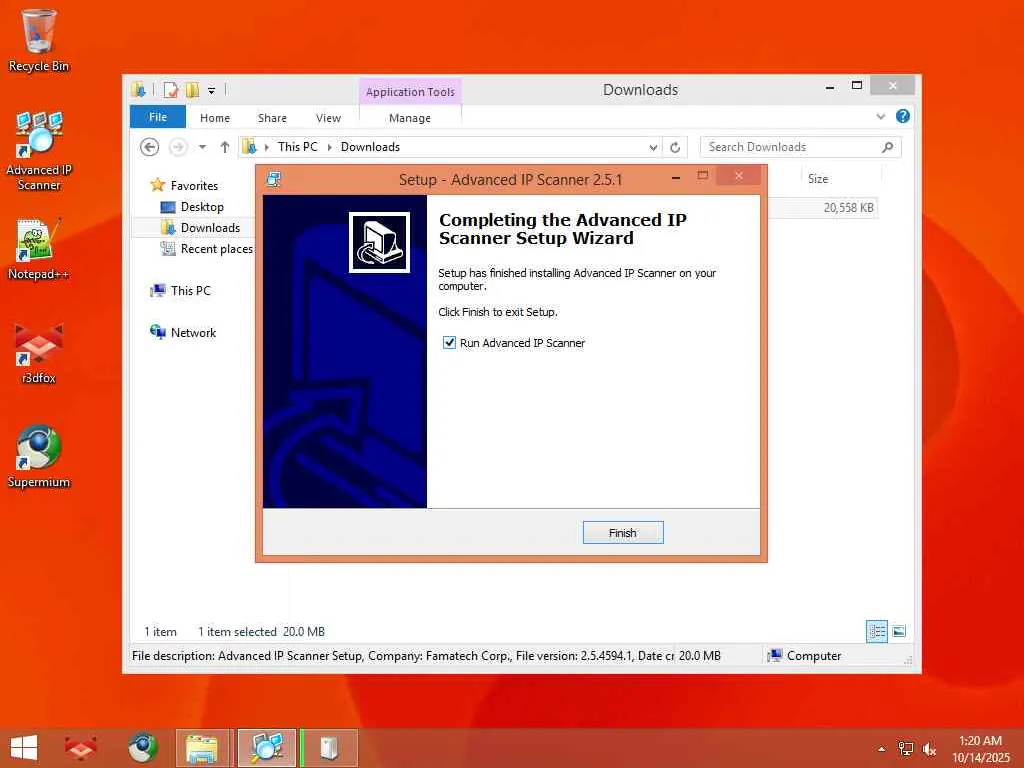Click the setup wizard title bar icon
This screenshot has height=768, width=1024.
click(x=274, y=180)
